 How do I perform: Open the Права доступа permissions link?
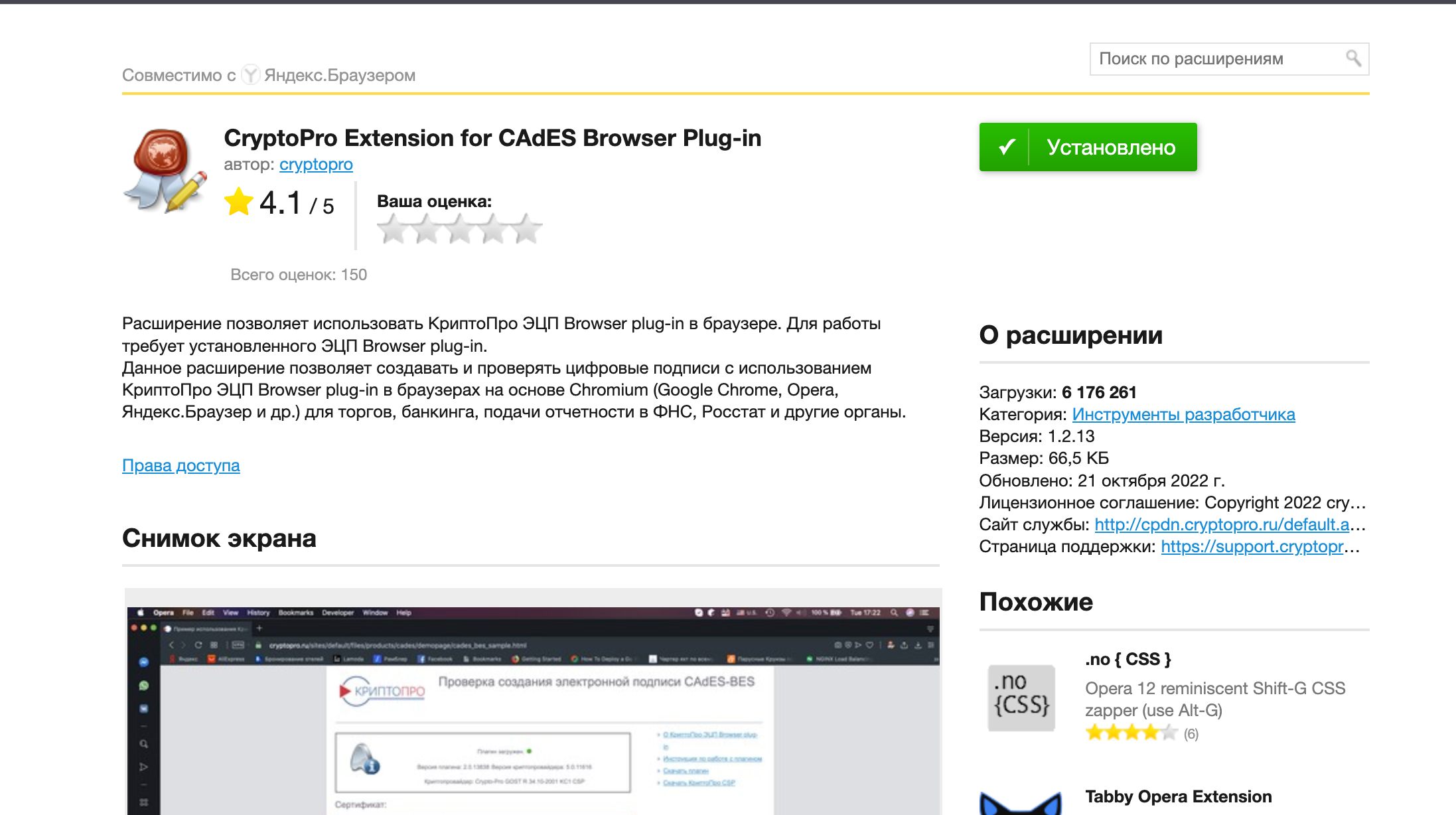(181, 465)
